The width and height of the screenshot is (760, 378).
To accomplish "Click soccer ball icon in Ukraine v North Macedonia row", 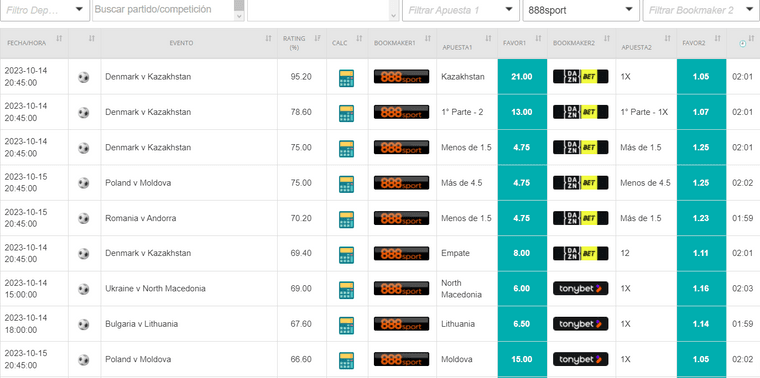I will 84,289.
